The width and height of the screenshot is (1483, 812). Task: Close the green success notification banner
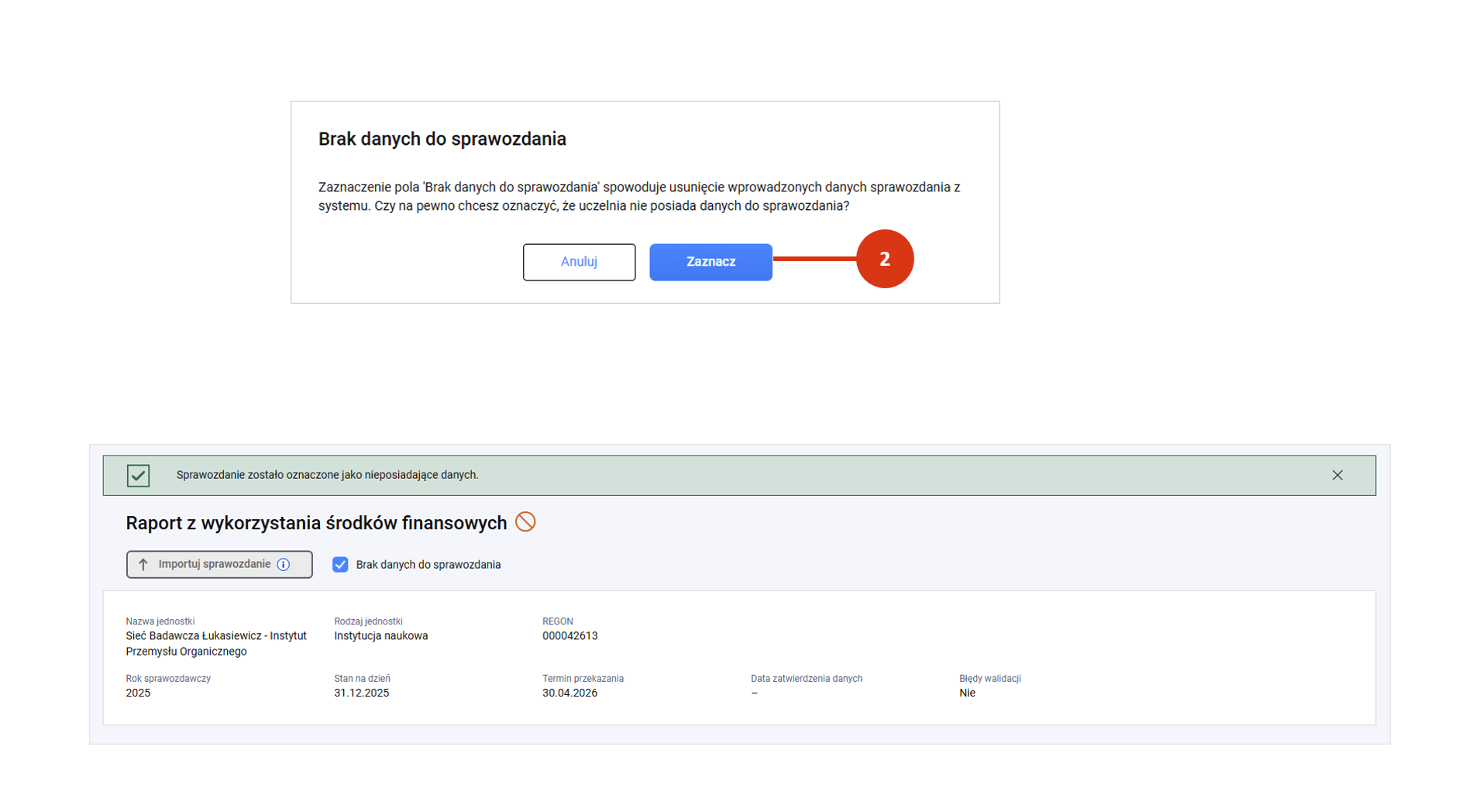(x=1337, y=475)
